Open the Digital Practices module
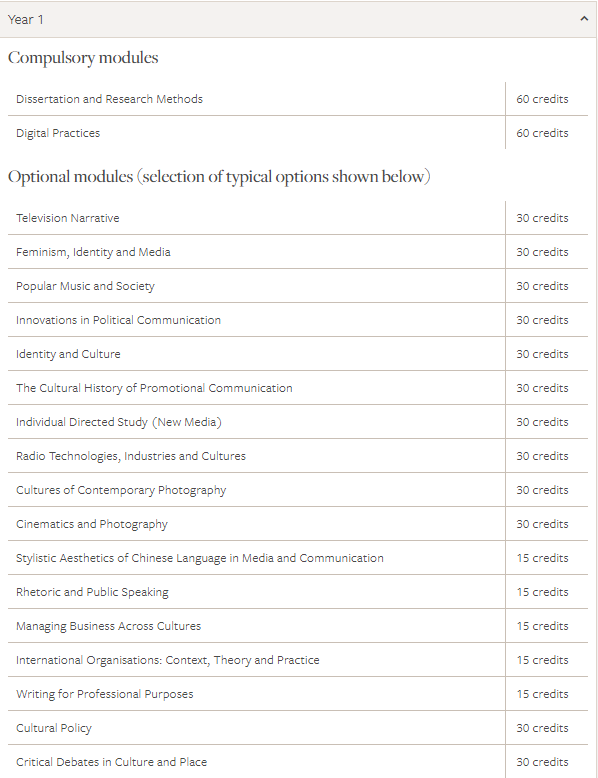Image resolution: width=598 pixels, height=778 pixels. pyautogui.click(x=58, y=133)
